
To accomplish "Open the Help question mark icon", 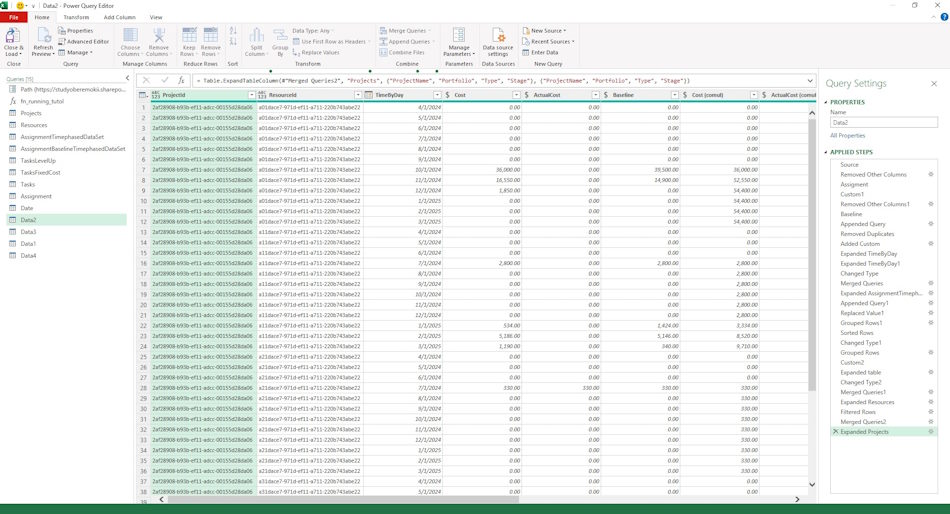I will tap(944, 17).
